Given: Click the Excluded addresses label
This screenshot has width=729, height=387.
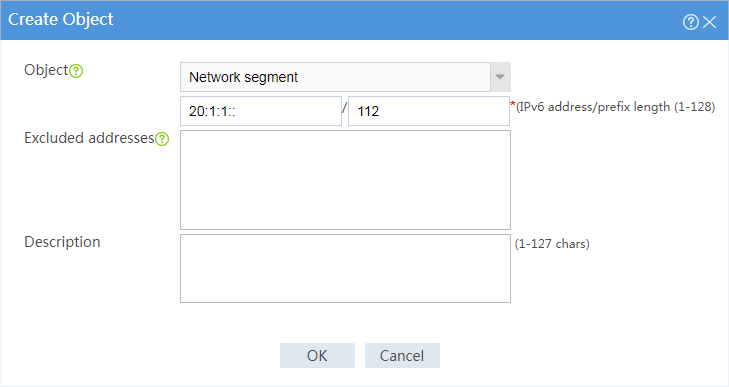Looking at the screenshot, I should (x=89, y=138).
